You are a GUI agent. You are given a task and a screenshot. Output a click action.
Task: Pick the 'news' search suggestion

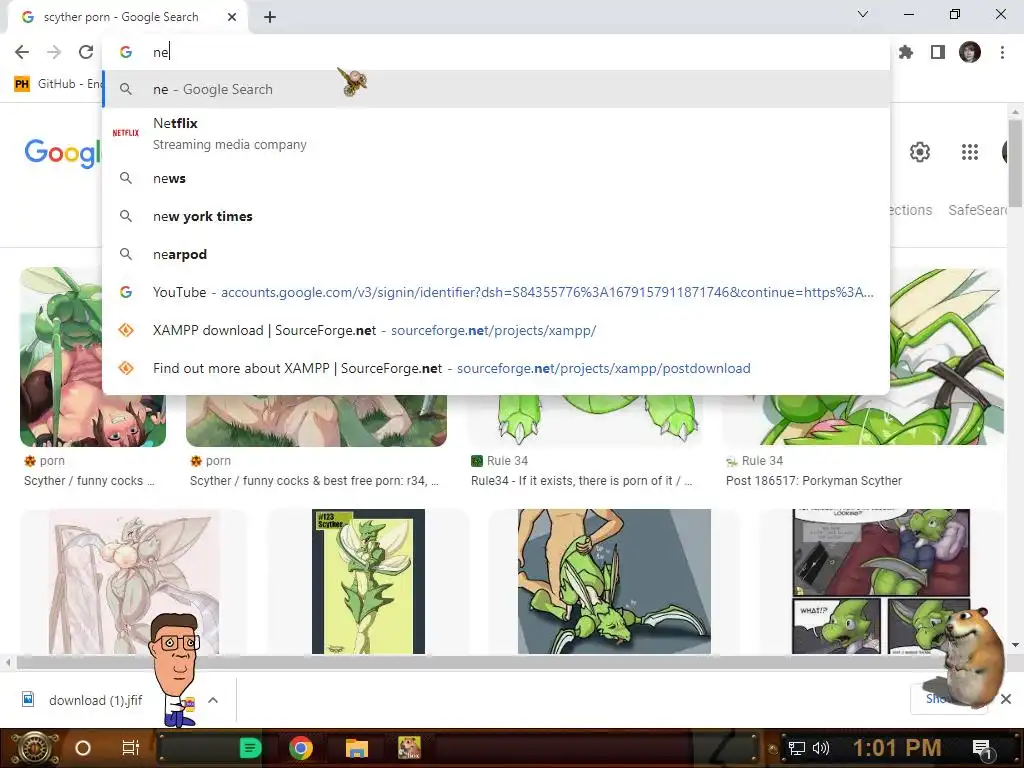tap(496, 178)
